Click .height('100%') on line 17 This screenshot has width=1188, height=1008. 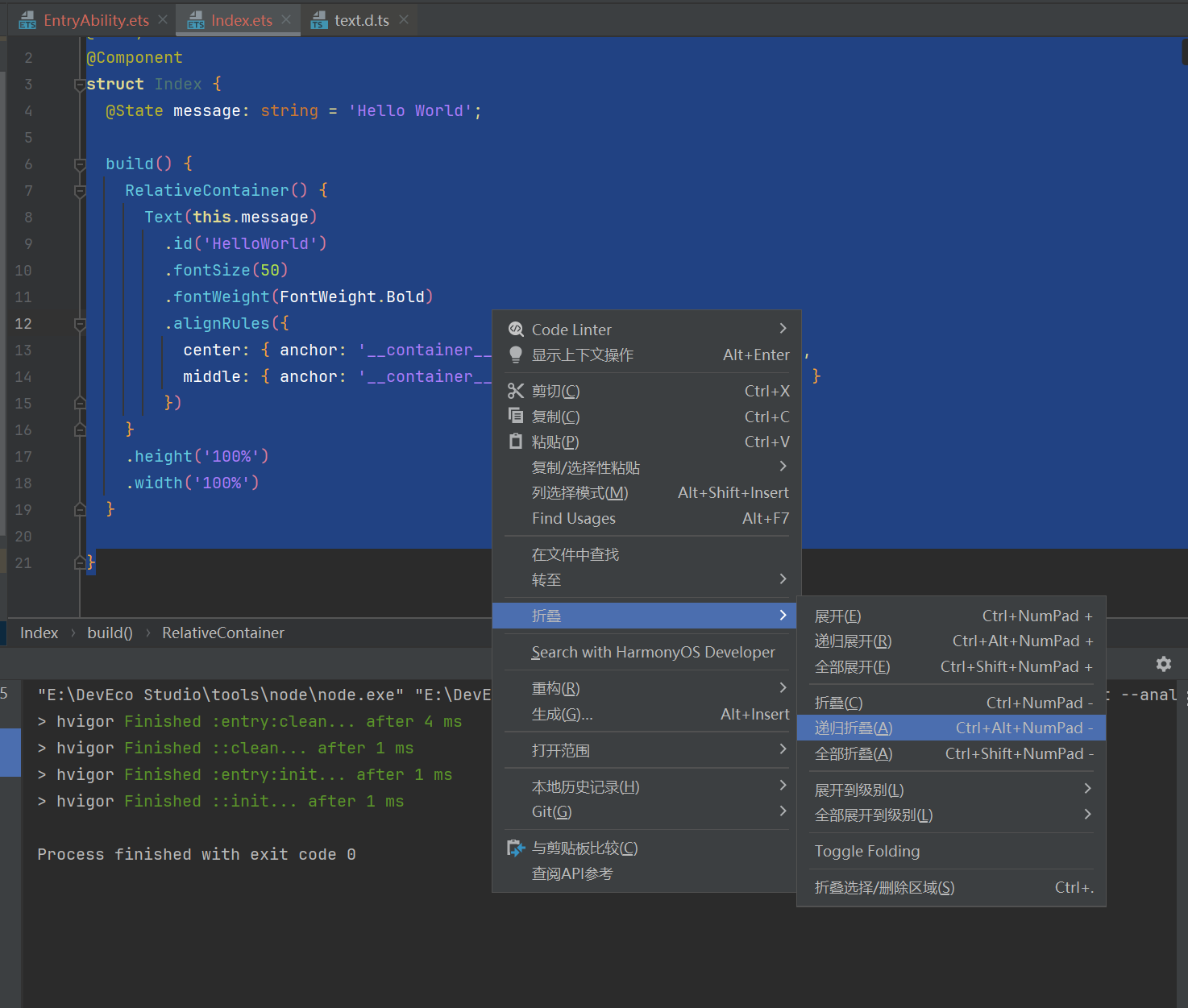coord(197,456)
